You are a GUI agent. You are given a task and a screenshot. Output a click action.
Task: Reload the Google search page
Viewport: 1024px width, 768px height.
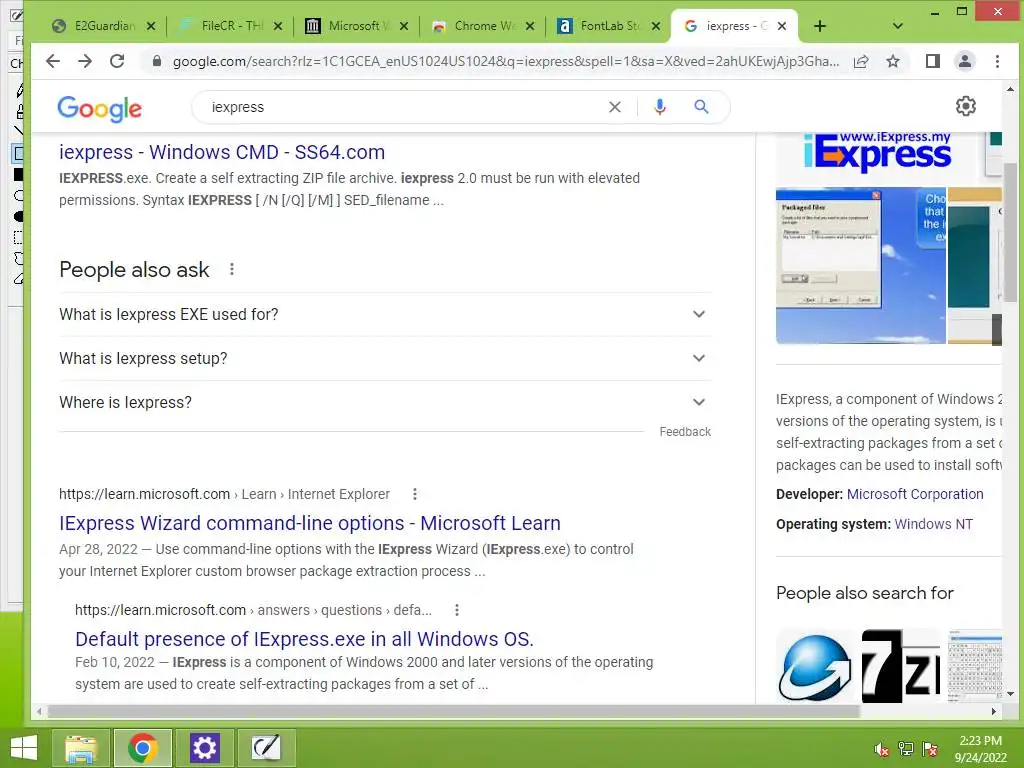point(117,61)
